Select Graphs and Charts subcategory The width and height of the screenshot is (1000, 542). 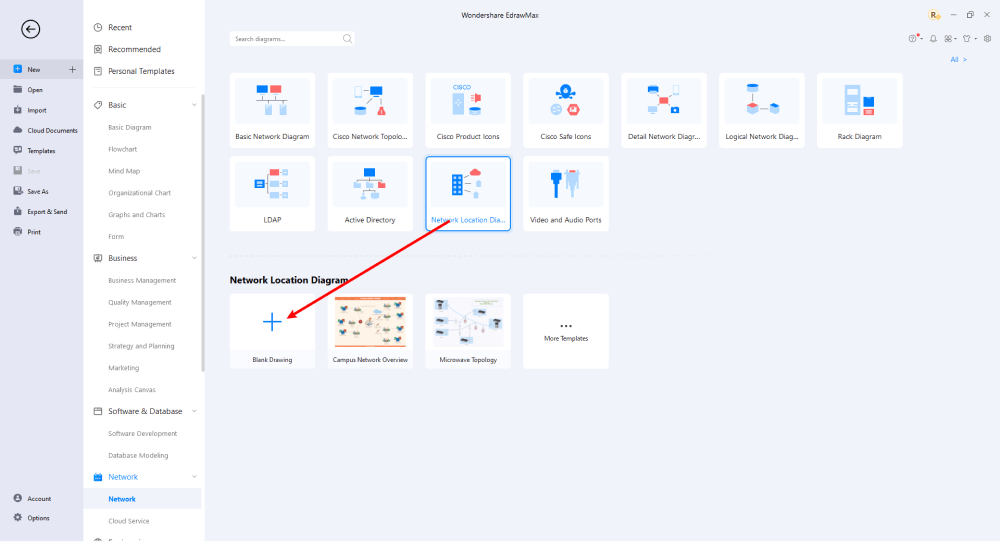point(136,215)
